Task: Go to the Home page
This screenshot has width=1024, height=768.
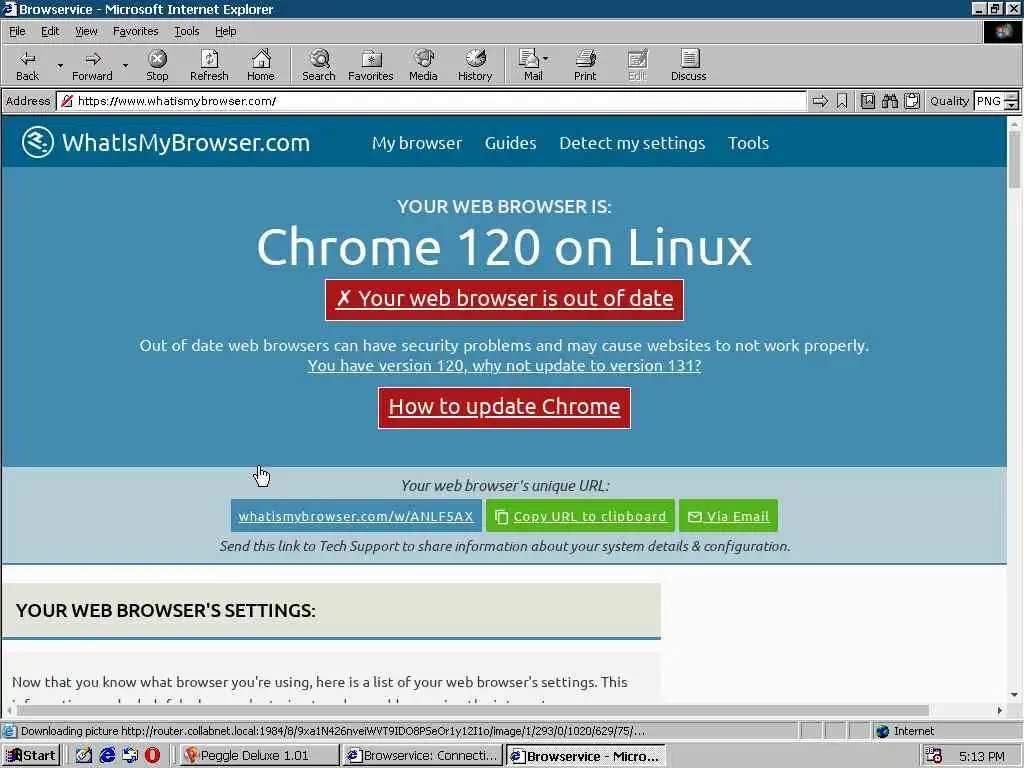Action: pos(261,65)
